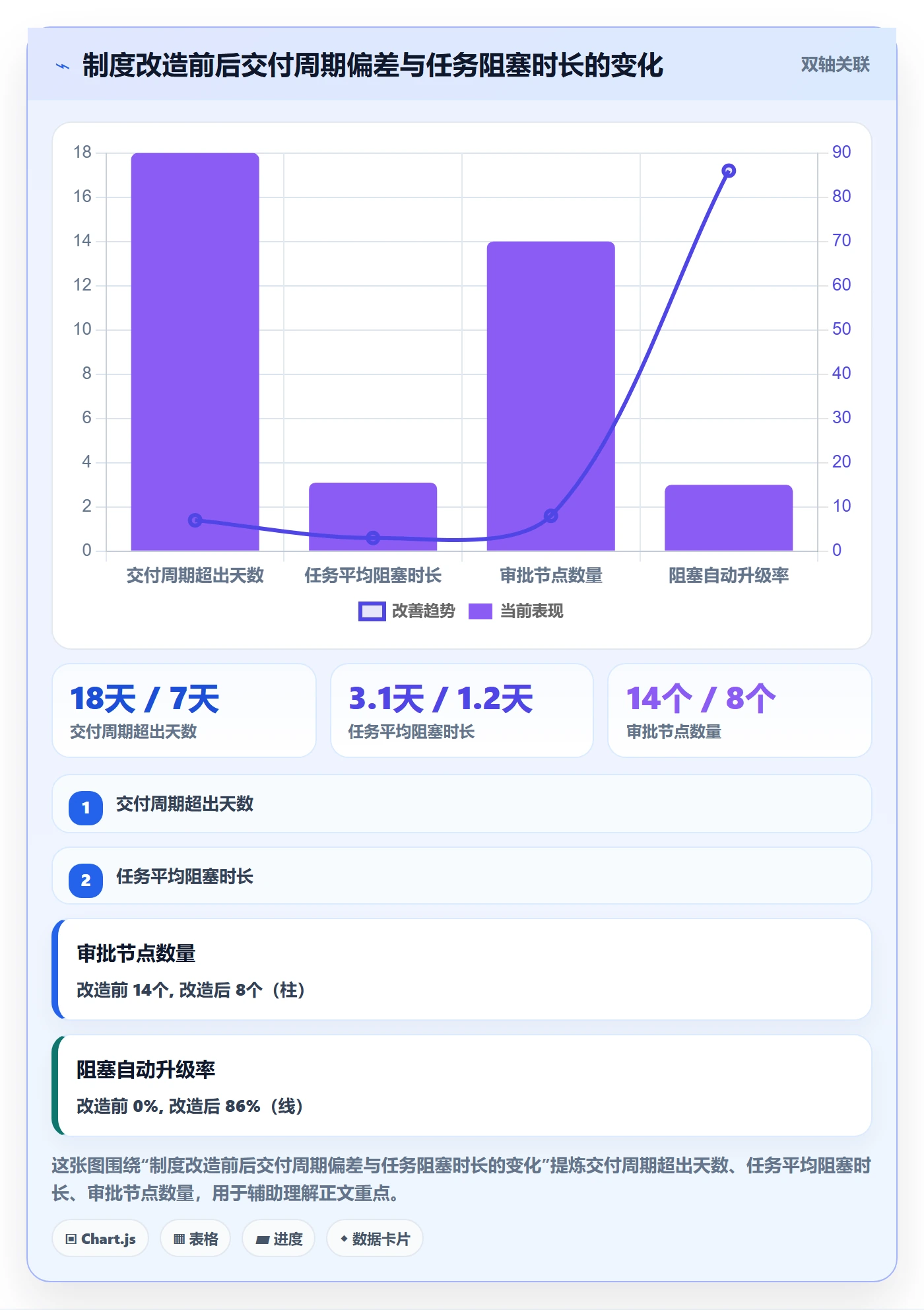Click line point on 交付周期超出天数 bar
The image size is (924, 1310).
click(195, 520)
